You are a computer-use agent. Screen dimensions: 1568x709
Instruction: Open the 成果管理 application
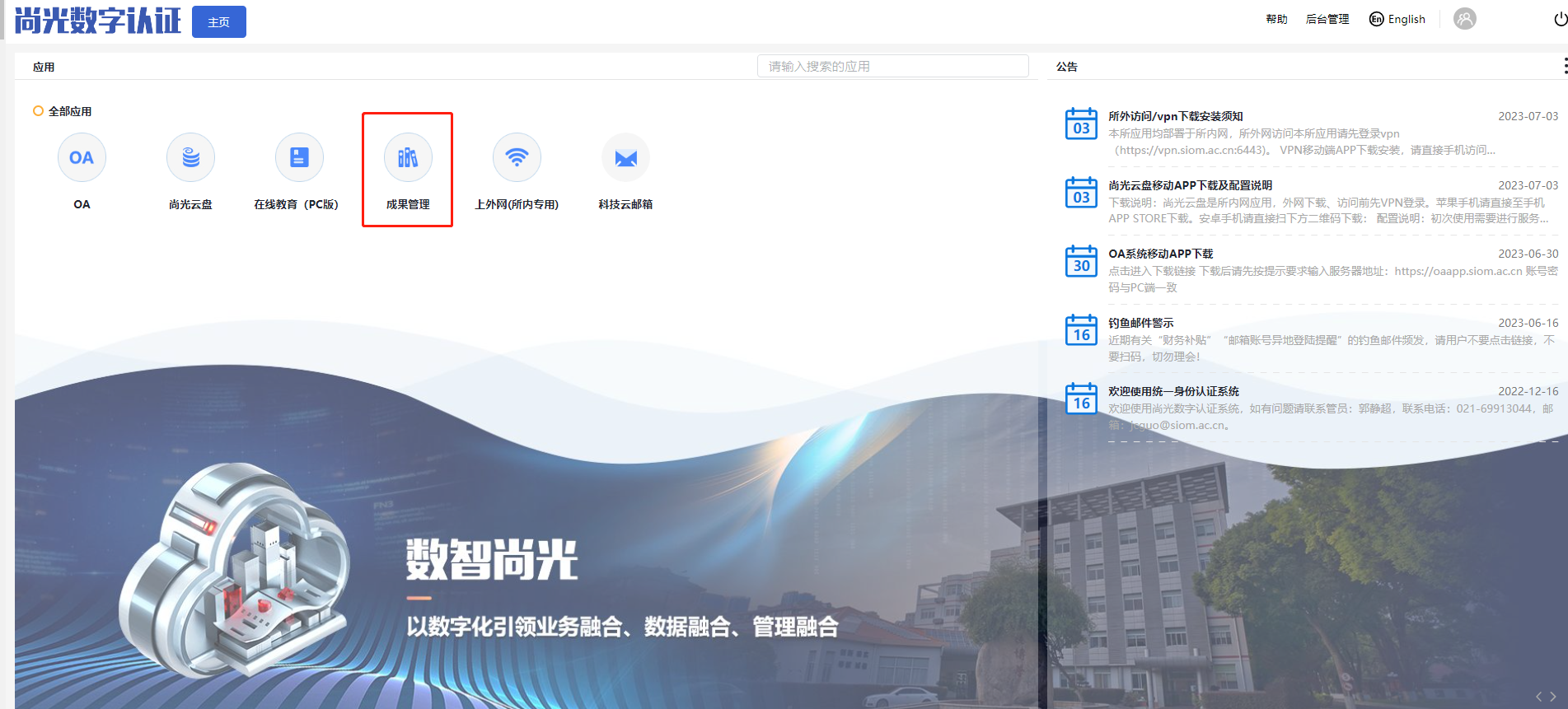coord(408,158)
